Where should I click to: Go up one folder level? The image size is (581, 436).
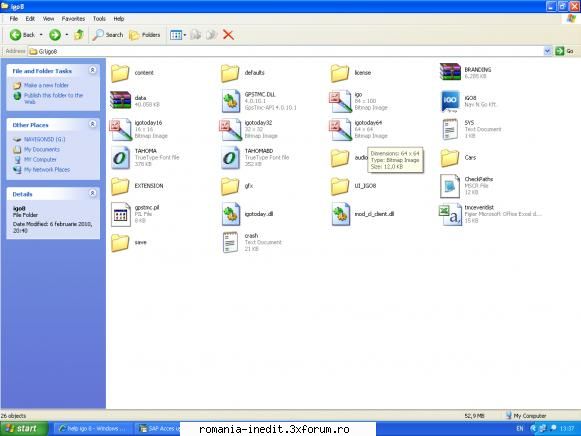pos(79,35)
